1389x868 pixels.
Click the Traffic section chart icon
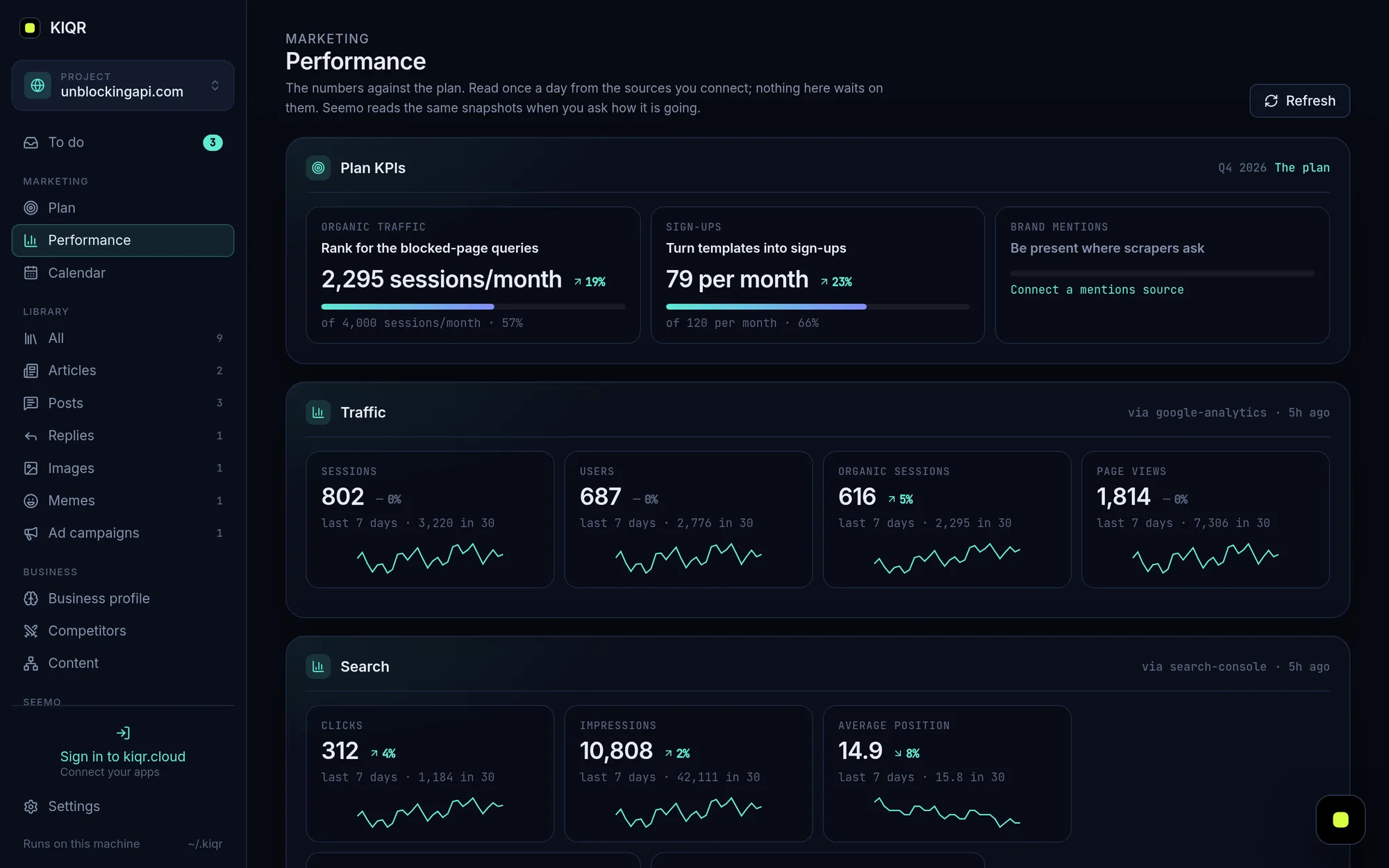coord(318,412)
